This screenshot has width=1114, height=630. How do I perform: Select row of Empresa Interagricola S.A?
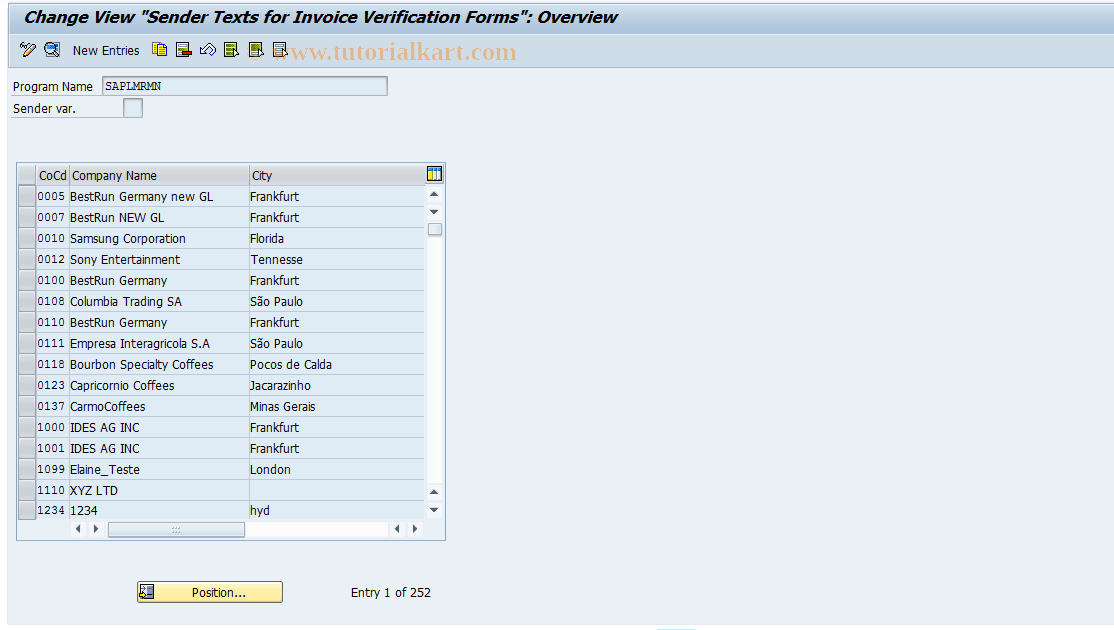point(27,343)
